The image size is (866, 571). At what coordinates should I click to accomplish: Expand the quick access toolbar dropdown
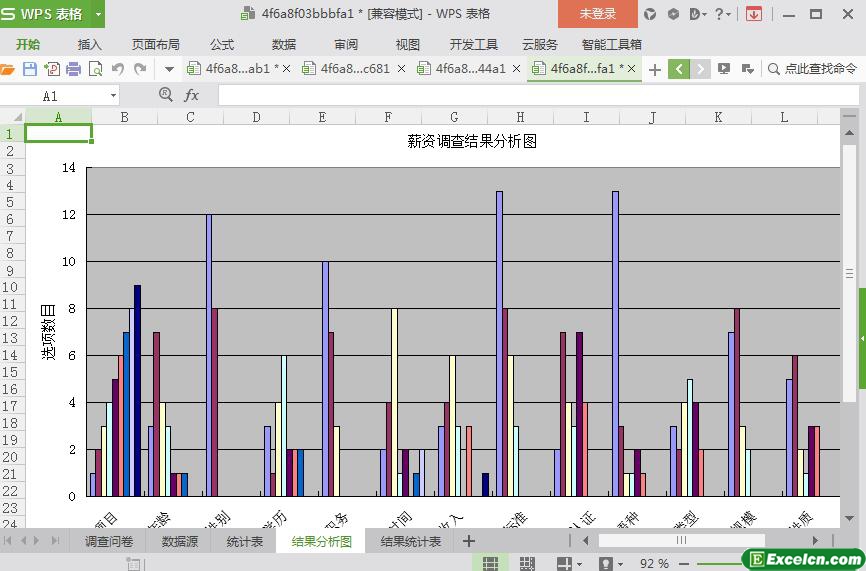click(x=169, y=69)
